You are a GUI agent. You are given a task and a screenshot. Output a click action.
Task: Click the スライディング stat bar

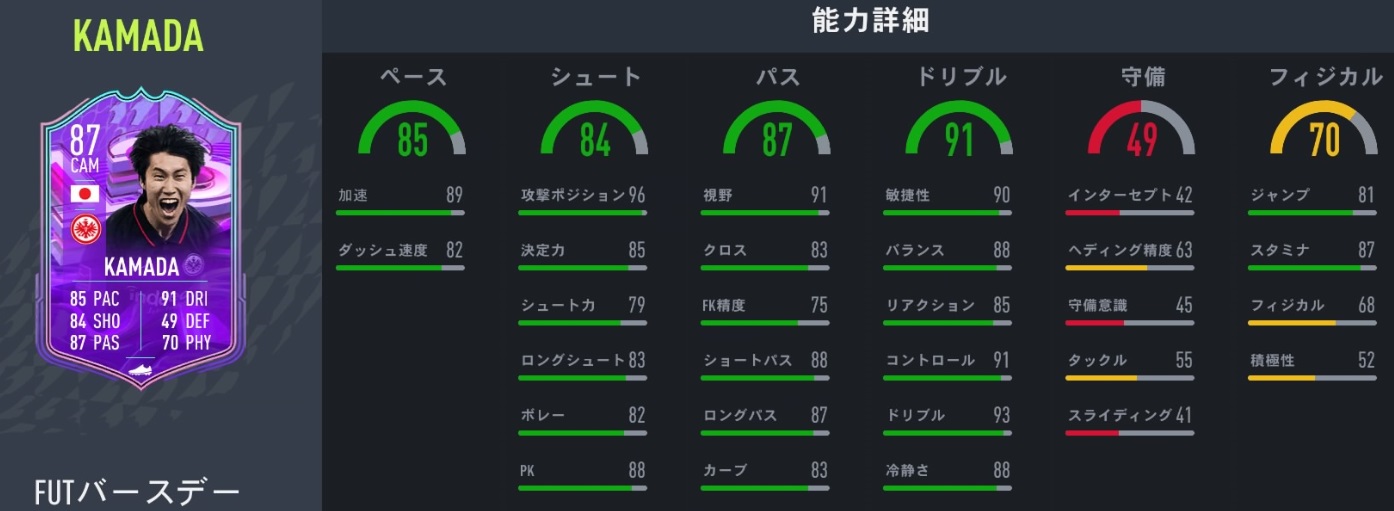[1129, 433]
